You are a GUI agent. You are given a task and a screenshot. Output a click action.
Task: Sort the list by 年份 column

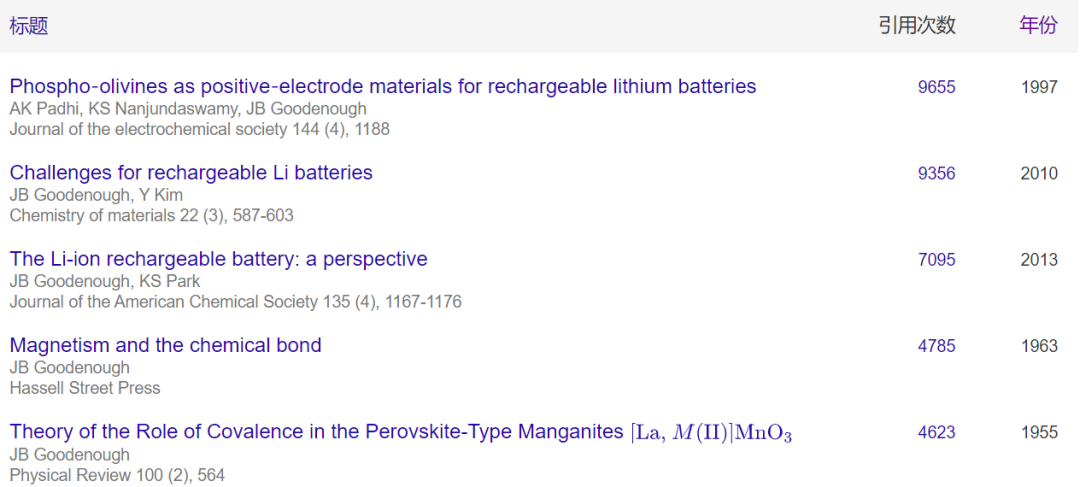tap(1038, 26)
